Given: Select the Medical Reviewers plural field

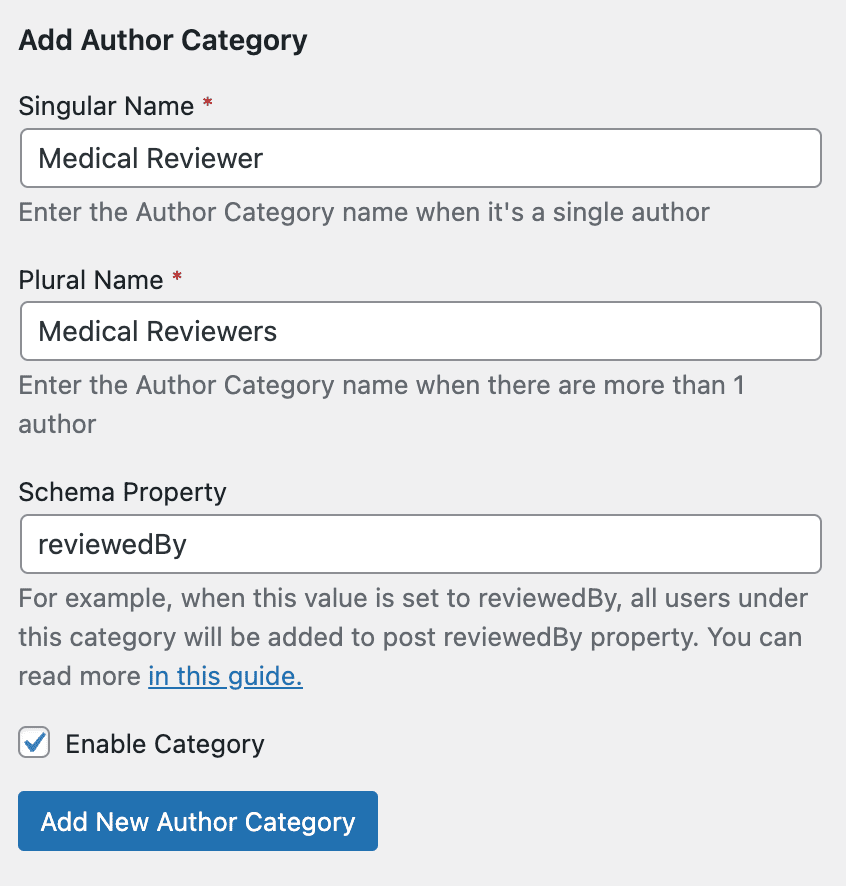Looking at the screenshot, I should click(x=420, y=331).
